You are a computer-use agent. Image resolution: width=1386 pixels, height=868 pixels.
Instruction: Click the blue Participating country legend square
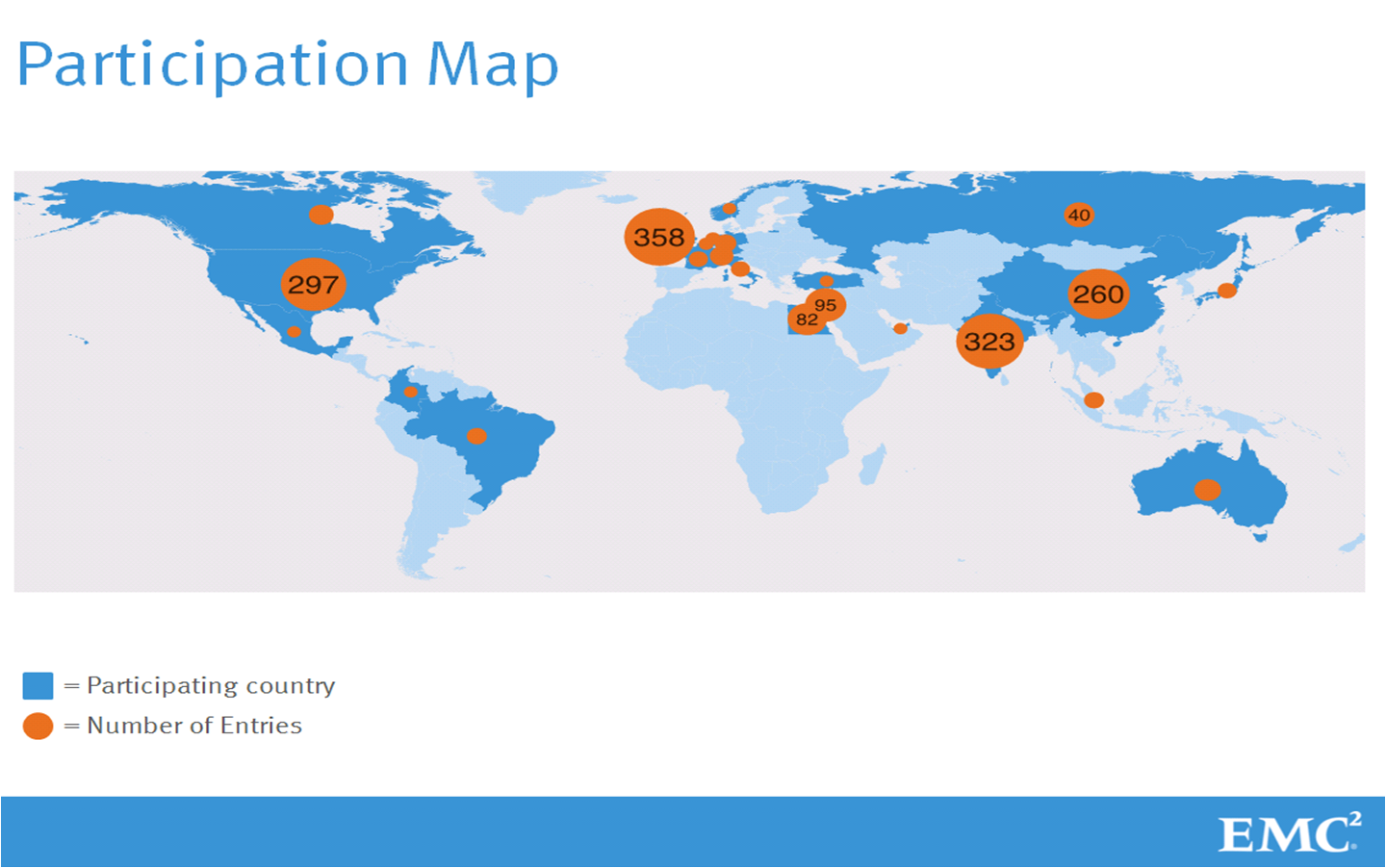(x=38, y=686)
